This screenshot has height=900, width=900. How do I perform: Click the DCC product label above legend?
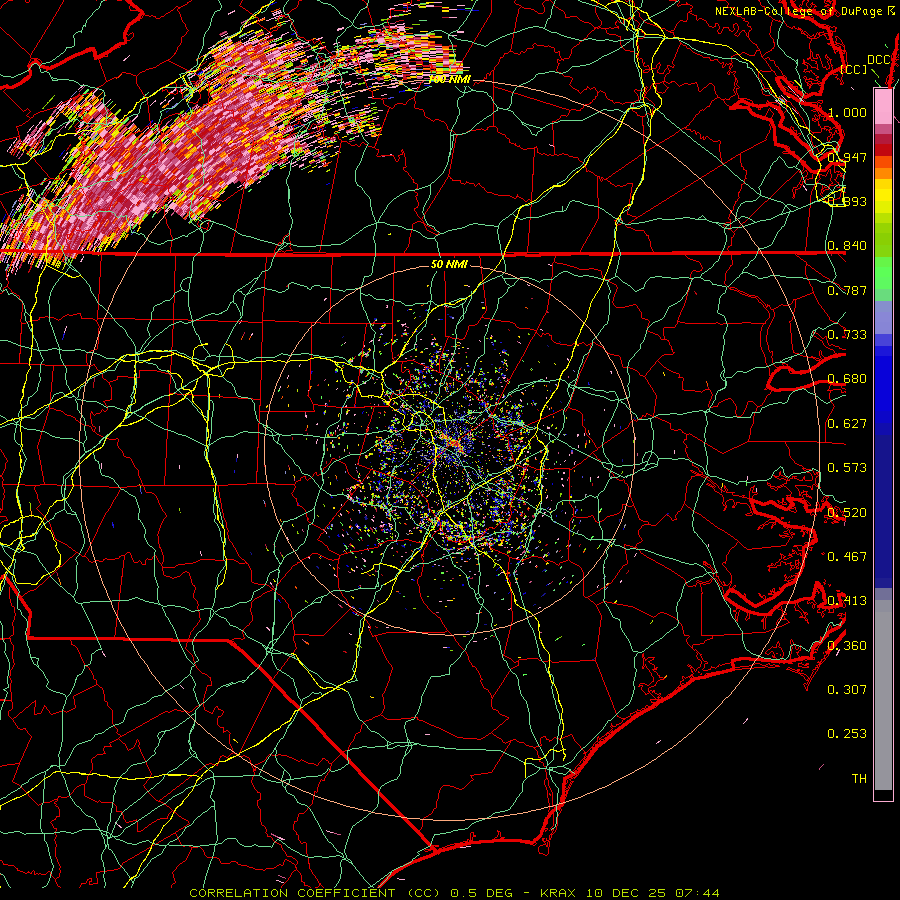(x=878, y=60)
